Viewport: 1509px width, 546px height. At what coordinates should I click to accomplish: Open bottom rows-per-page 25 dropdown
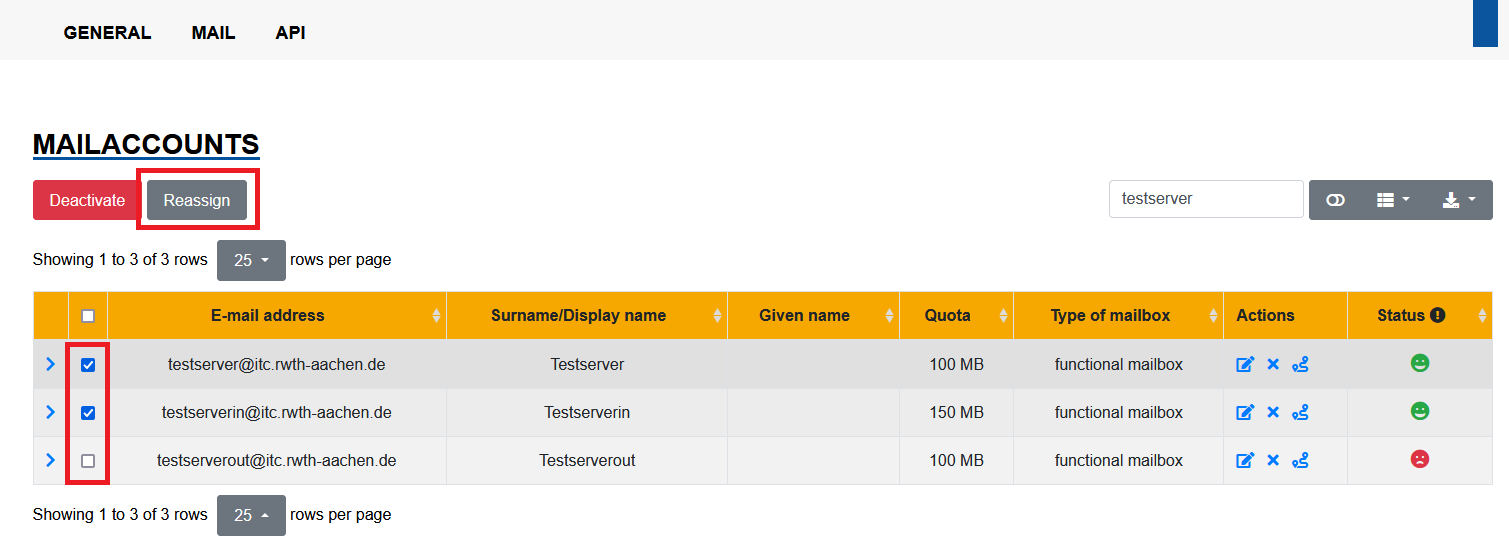point(251,515)
